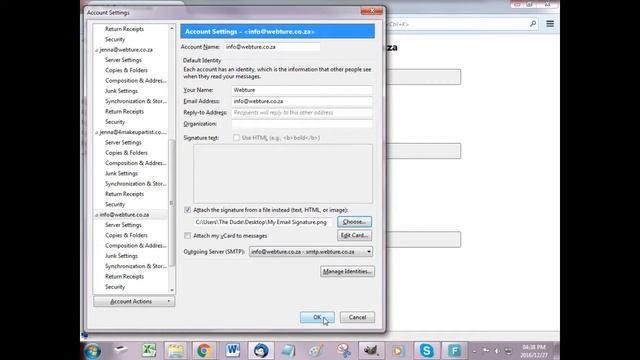Select Security under info@webture.co.za
Image resolution: width=640 pixels, height=360 pixels.
pos(115,287)
